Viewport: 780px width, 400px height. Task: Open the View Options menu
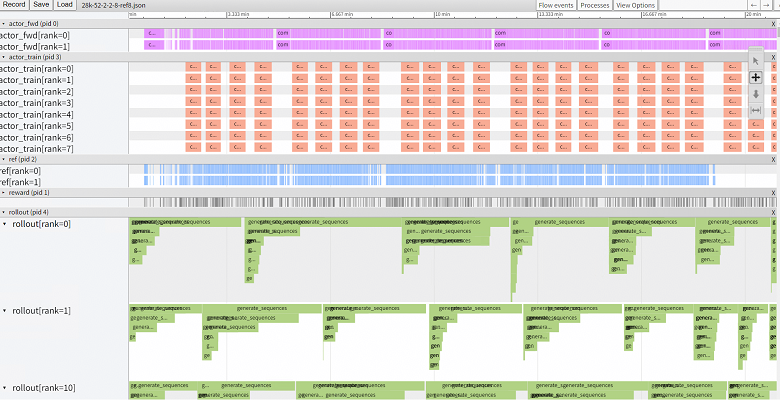(635, 5)
